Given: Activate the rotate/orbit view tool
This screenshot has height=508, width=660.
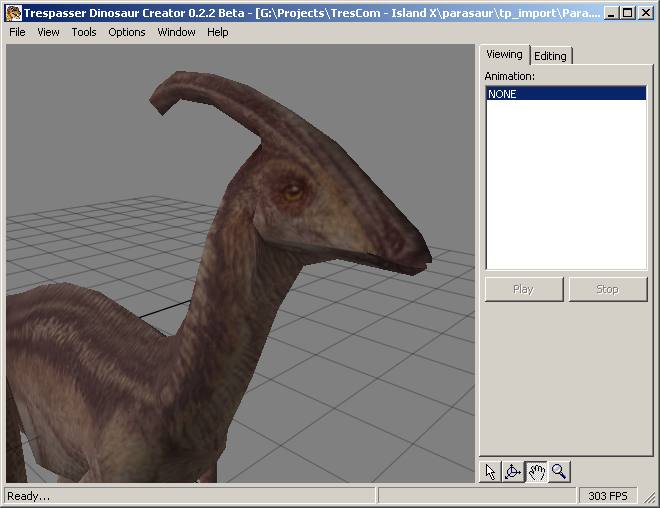Looking at the screenshot, I should [513, 472].
